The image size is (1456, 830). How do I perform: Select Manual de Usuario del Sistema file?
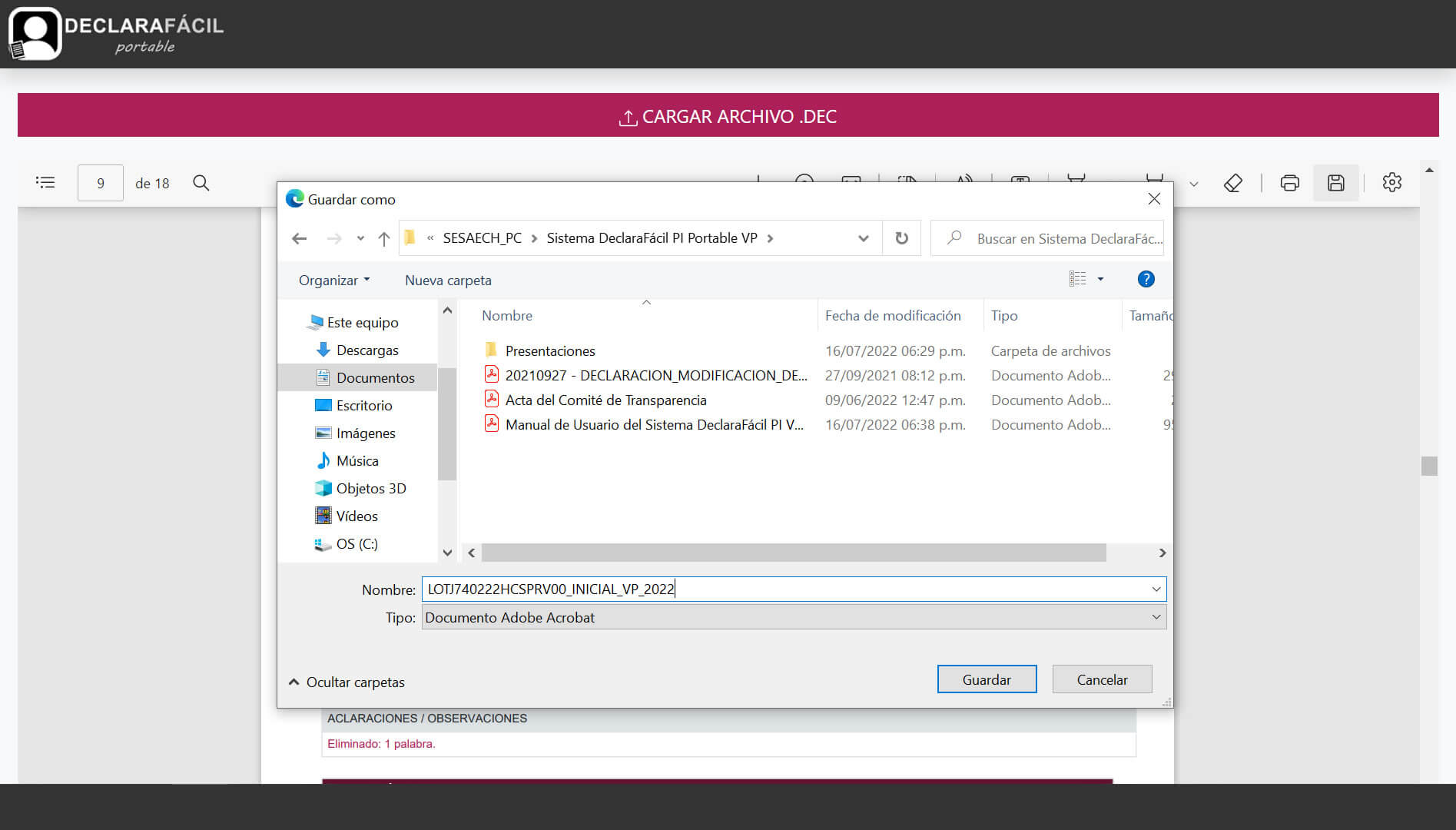pyautogui.click(x=654, y=424)
